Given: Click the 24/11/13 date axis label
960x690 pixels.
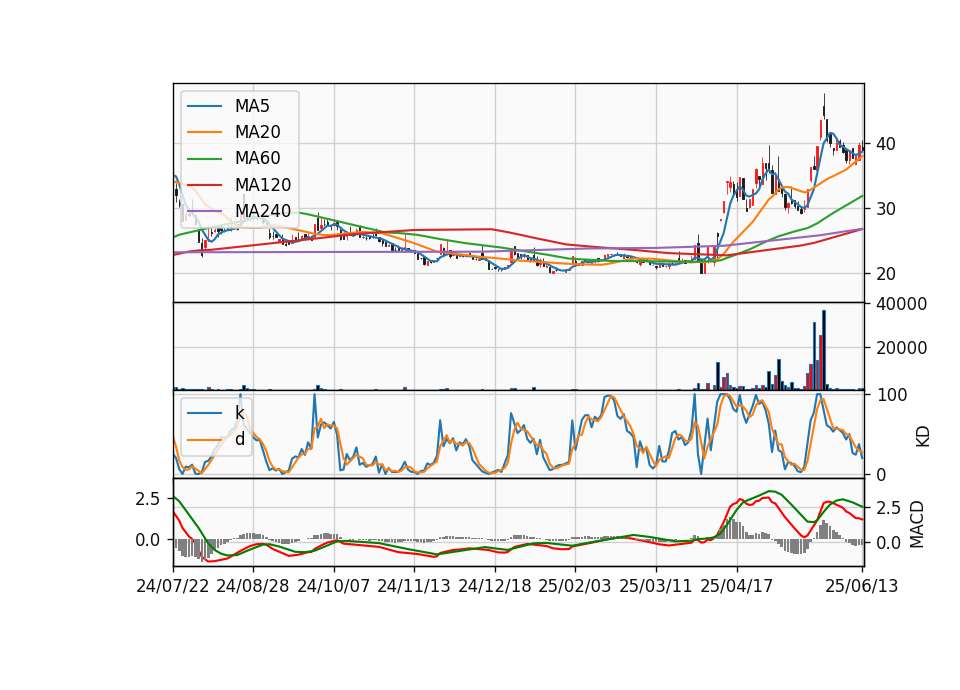Looking at the screenshot, I should pos(414,586).
